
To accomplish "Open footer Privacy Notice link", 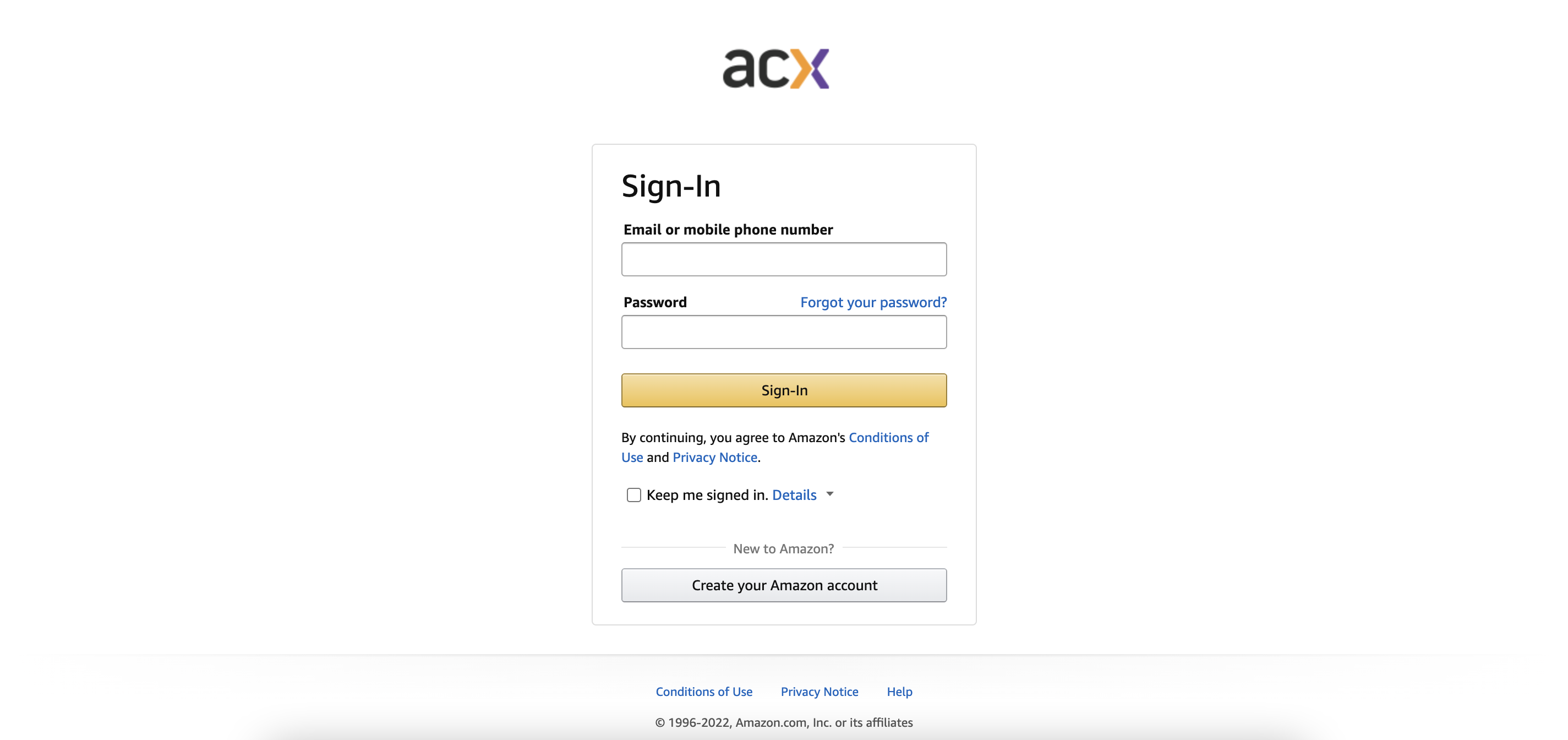I will point(819,692).
